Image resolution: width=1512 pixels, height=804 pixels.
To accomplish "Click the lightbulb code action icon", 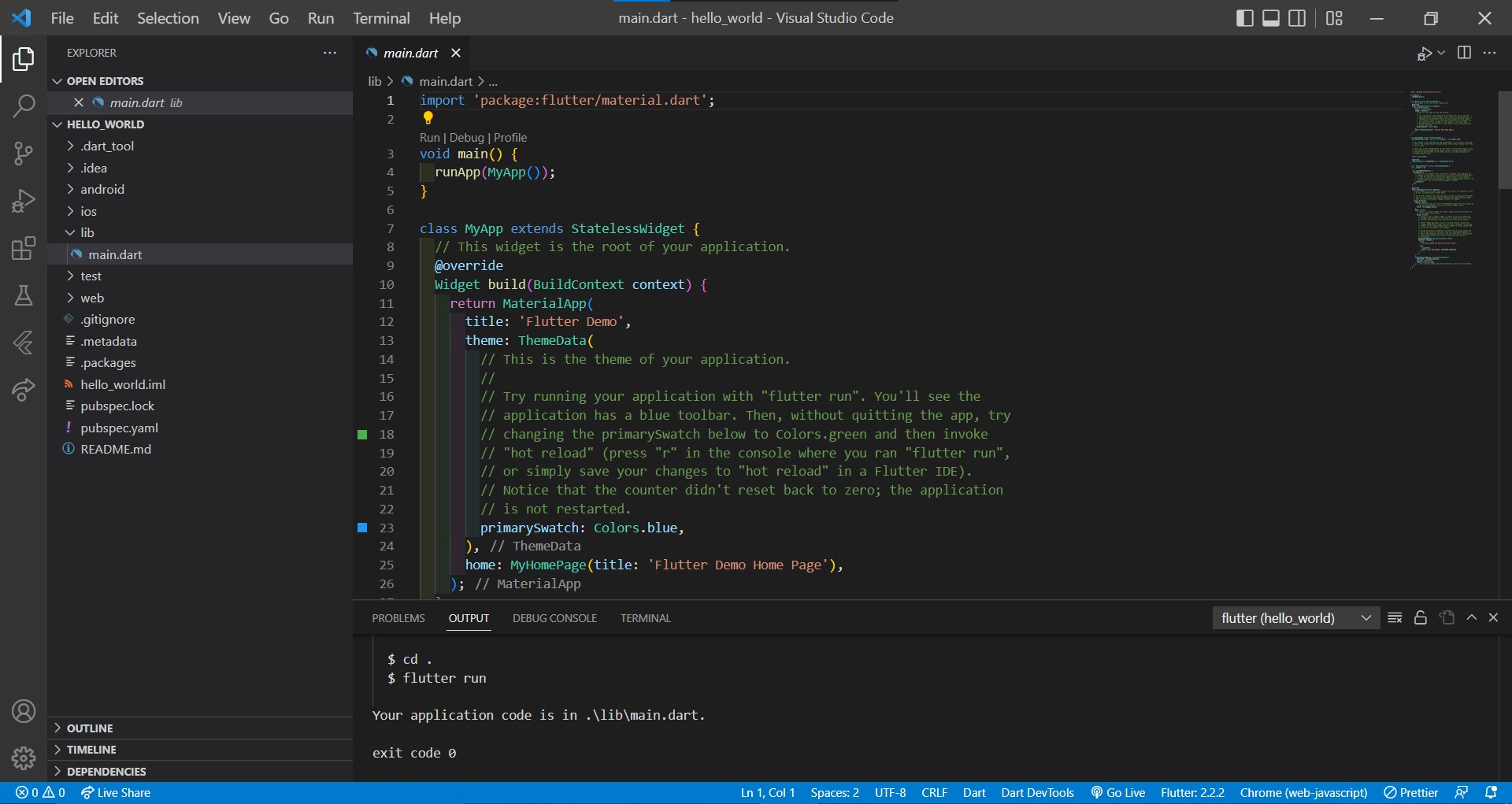I will (x=428, y=118).
